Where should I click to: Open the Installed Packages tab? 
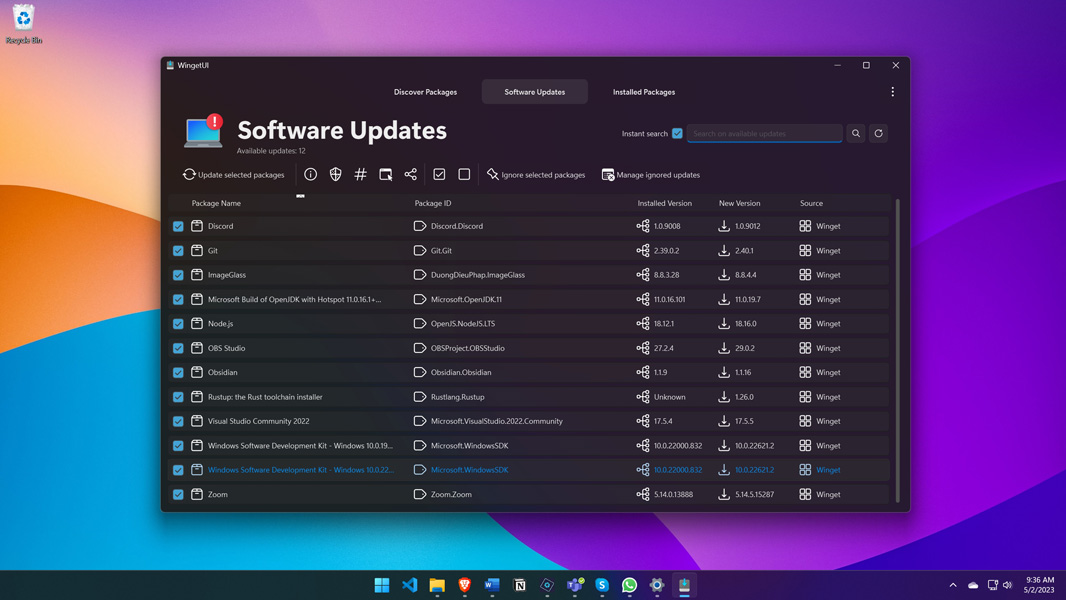(644, 92)
